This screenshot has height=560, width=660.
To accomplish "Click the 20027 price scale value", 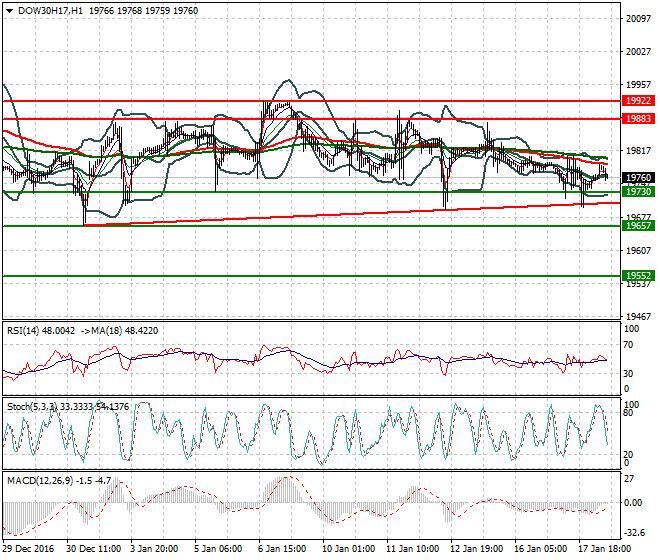I will click(x=639, y=51).
